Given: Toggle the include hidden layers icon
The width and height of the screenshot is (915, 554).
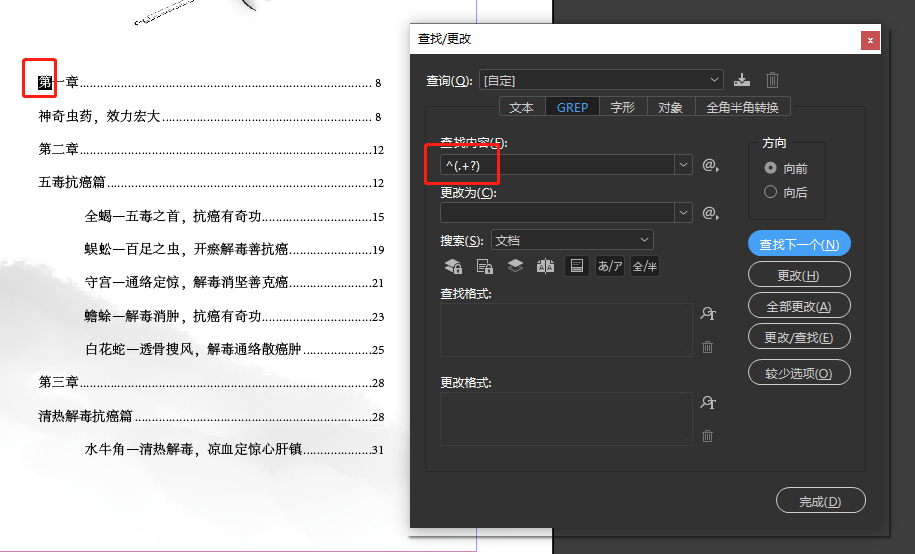Looking at the screenshot, I should 515,266.
